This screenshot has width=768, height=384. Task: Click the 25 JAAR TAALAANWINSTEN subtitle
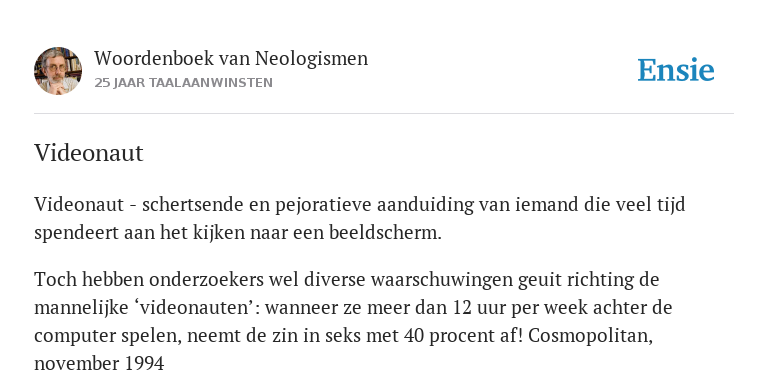184,83
